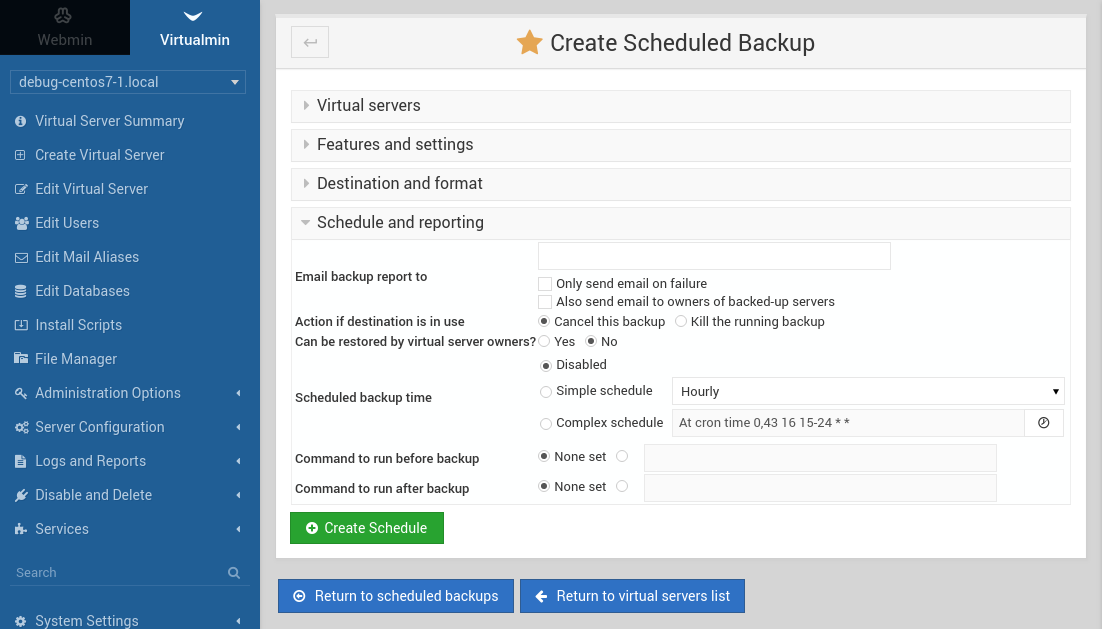
Task: Click the document icon beside Logs and Reports
Action: pos(20,462)
